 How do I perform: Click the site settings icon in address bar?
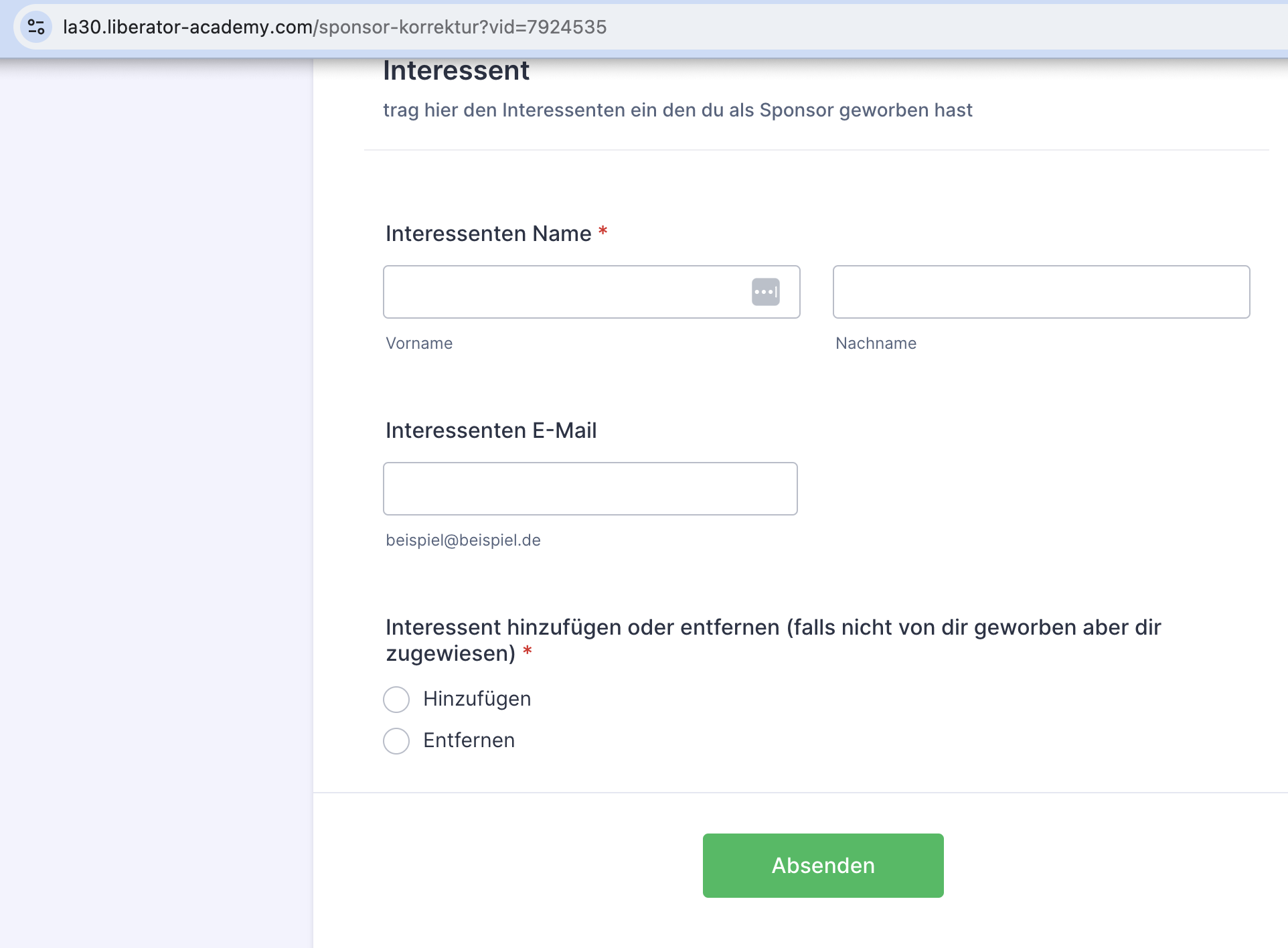(36, 27)
